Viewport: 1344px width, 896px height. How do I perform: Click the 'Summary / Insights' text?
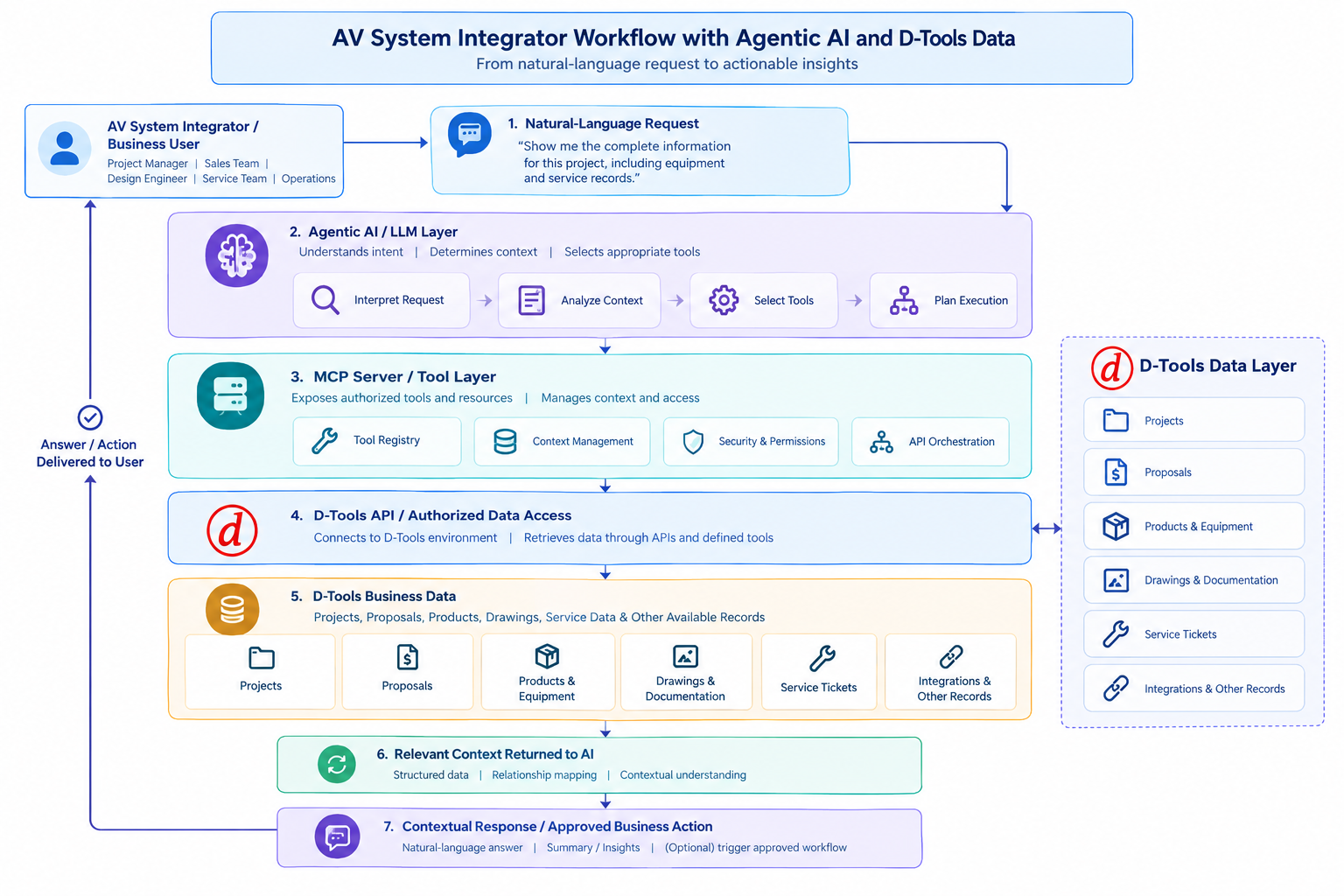click(x=593, y=848)
